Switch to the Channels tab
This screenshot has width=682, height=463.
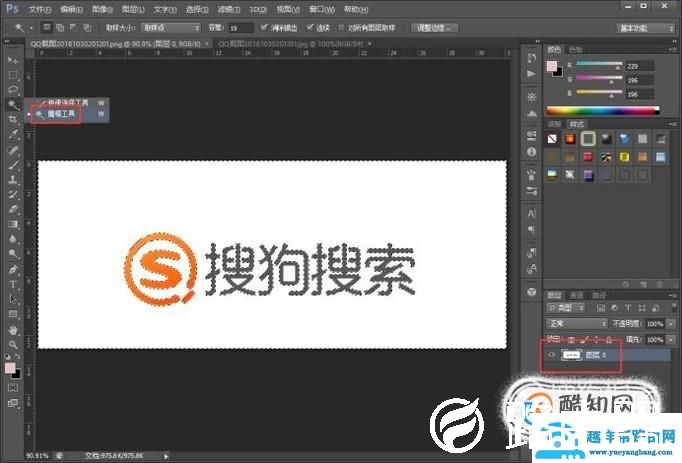576,295
